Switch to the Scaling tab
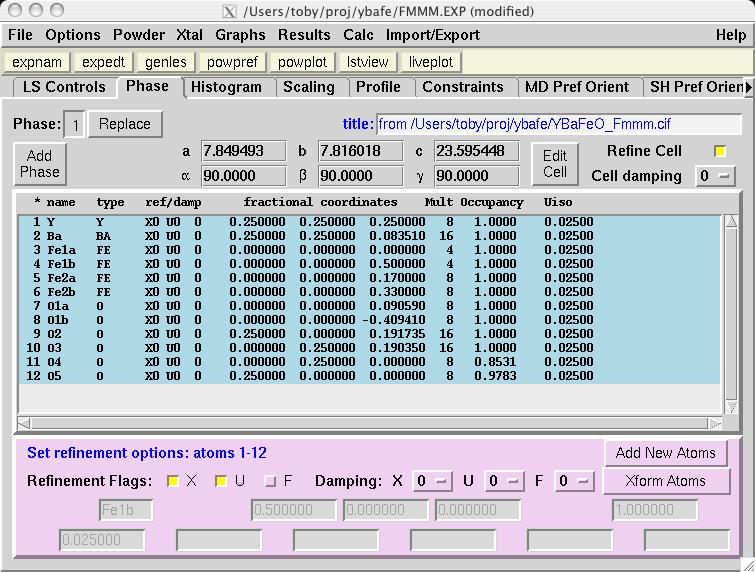This screenshot has width=755, height=572. [309, 87]
